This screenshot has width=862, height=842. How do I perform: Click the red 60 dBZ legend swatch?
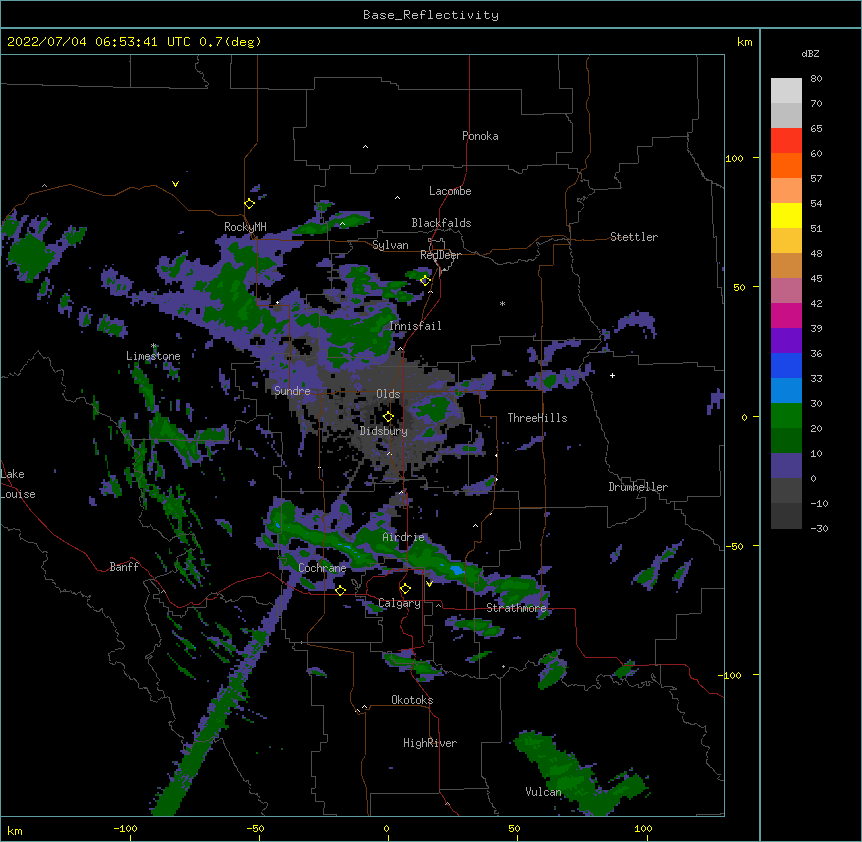tap(786, 141)
